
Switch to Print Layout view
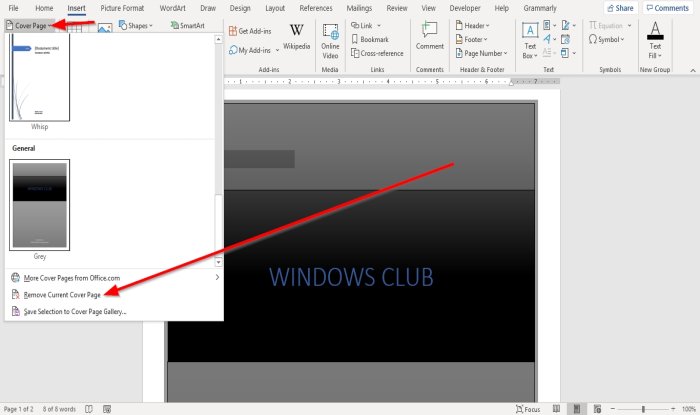[577, 409]
